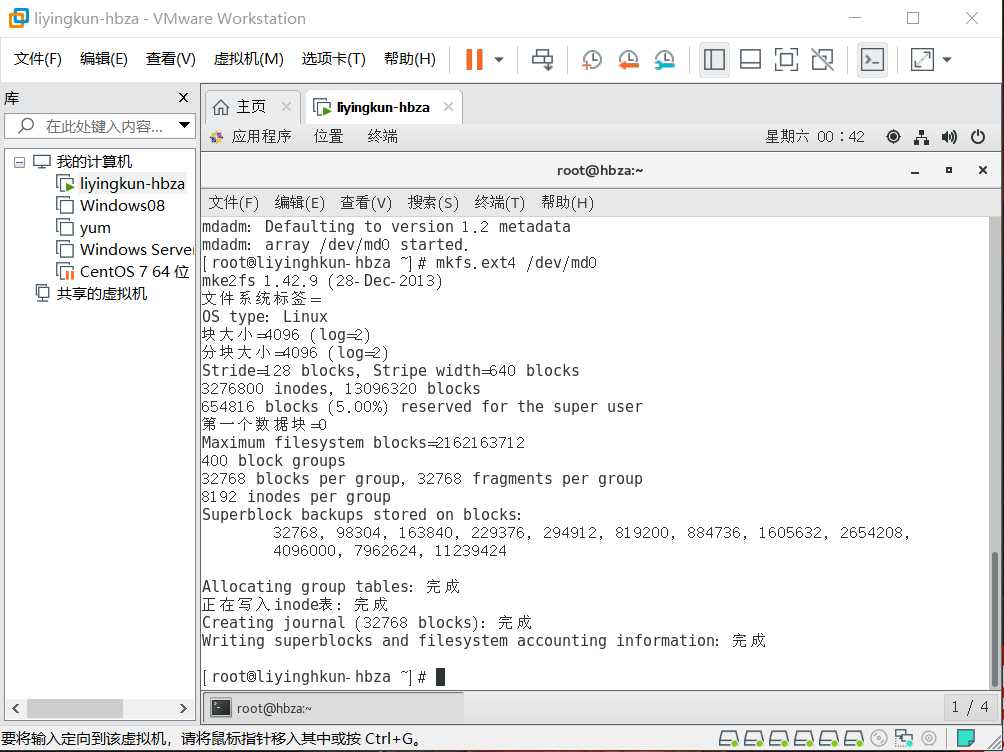Click the terminal vertical scrollbar thumb
The image size is (1004, 752).
click(x=994, y=618)
